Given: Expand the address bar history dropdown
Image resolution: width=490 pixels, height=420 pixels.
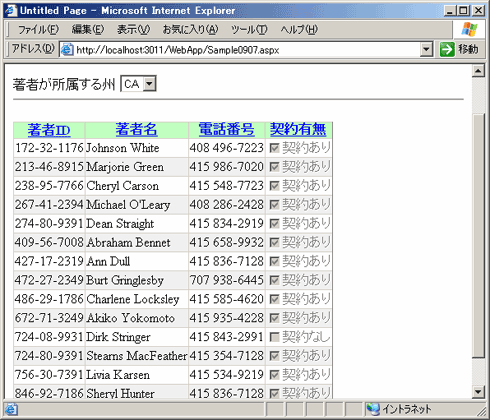Looking at the screenshot, I should tap(426, 50).
